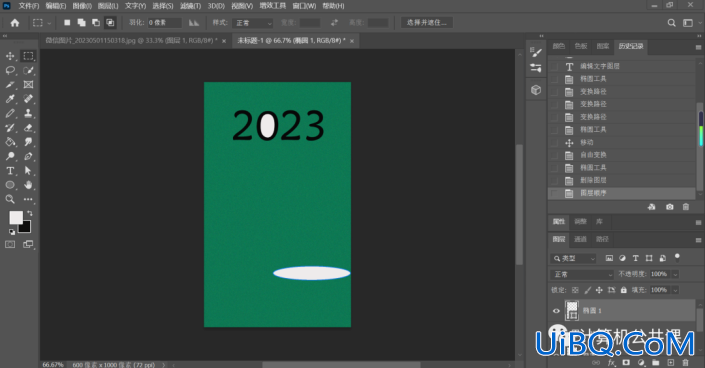This screenshot has width=705, height=368.
Task: Toggle filter for pixel layers
Action: pyautogui.click(x=609, y=258)
